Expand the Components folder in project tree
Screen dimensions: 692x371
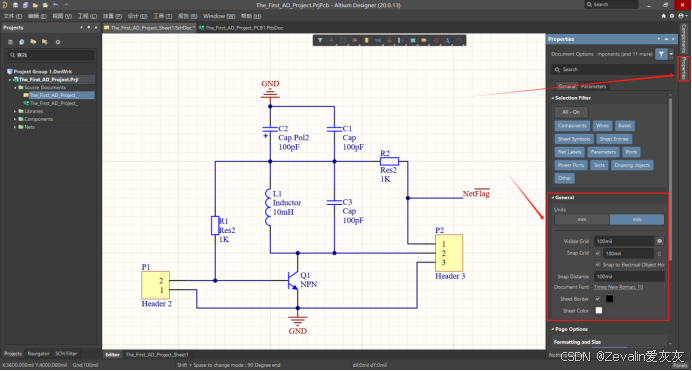coord(15,119)
